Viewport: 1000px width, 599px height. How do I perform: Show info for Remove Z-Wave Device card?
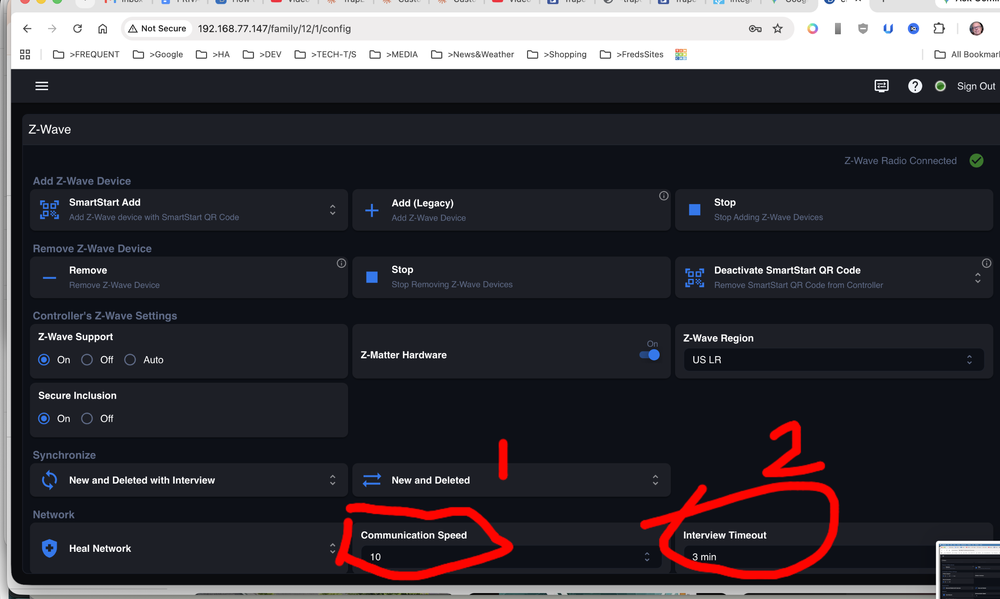[x=341, y=263]
